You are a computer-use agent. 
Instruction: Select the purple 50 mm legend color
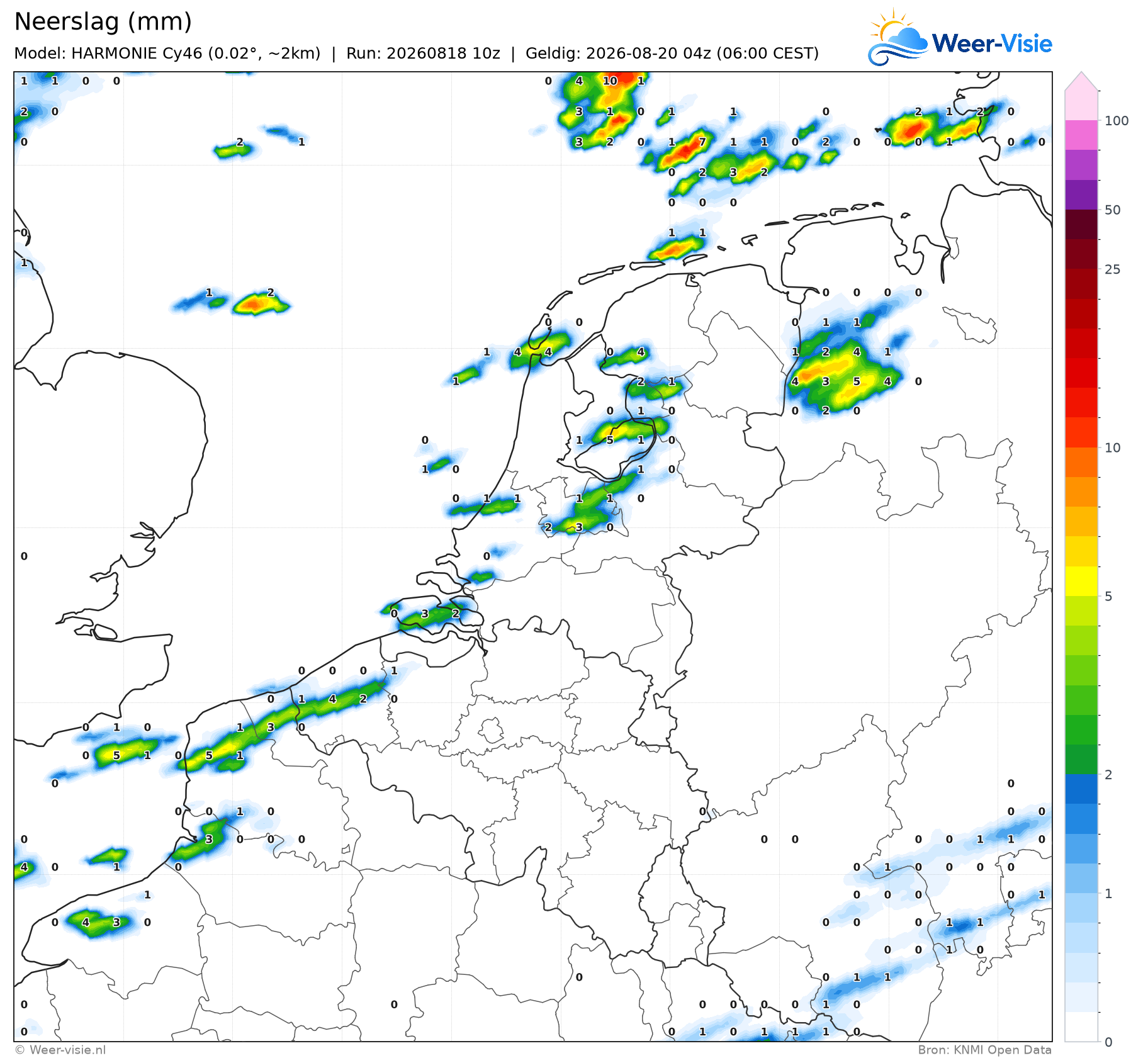pyautogui.click(x=1081, y=194)
